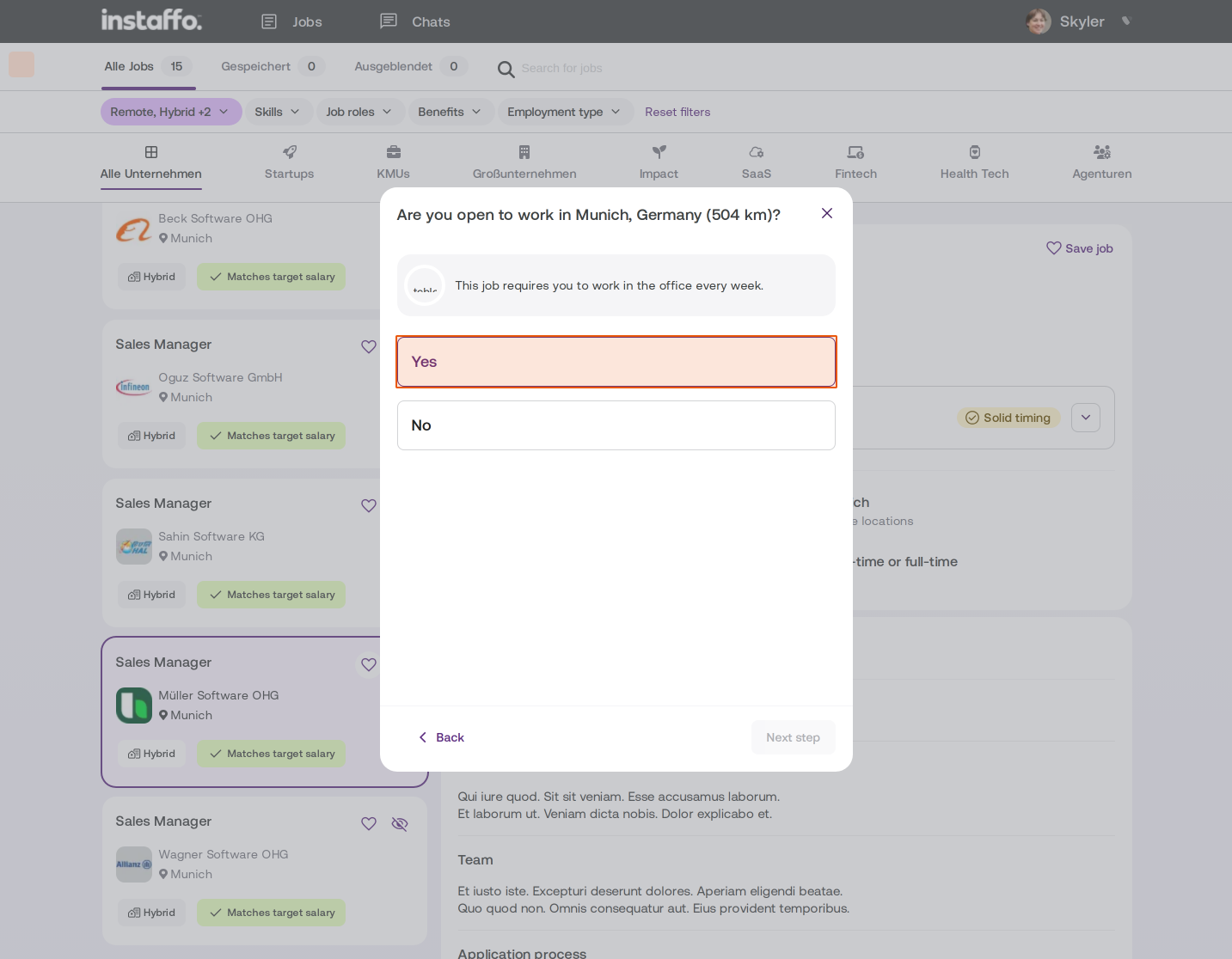
Task: Favorite the Sahin Software Sales Manager job
Action: click(x=369, y=505)
